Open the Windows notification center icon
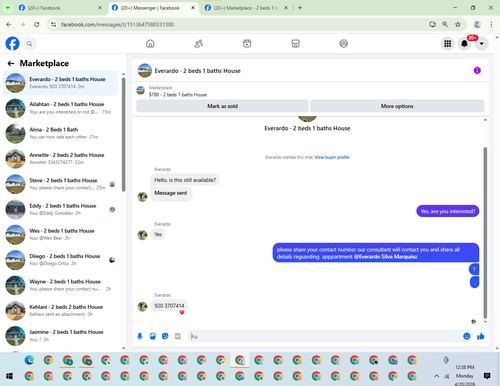The width and height of the screenshot is (500, 386). click(x=487, y=376)
